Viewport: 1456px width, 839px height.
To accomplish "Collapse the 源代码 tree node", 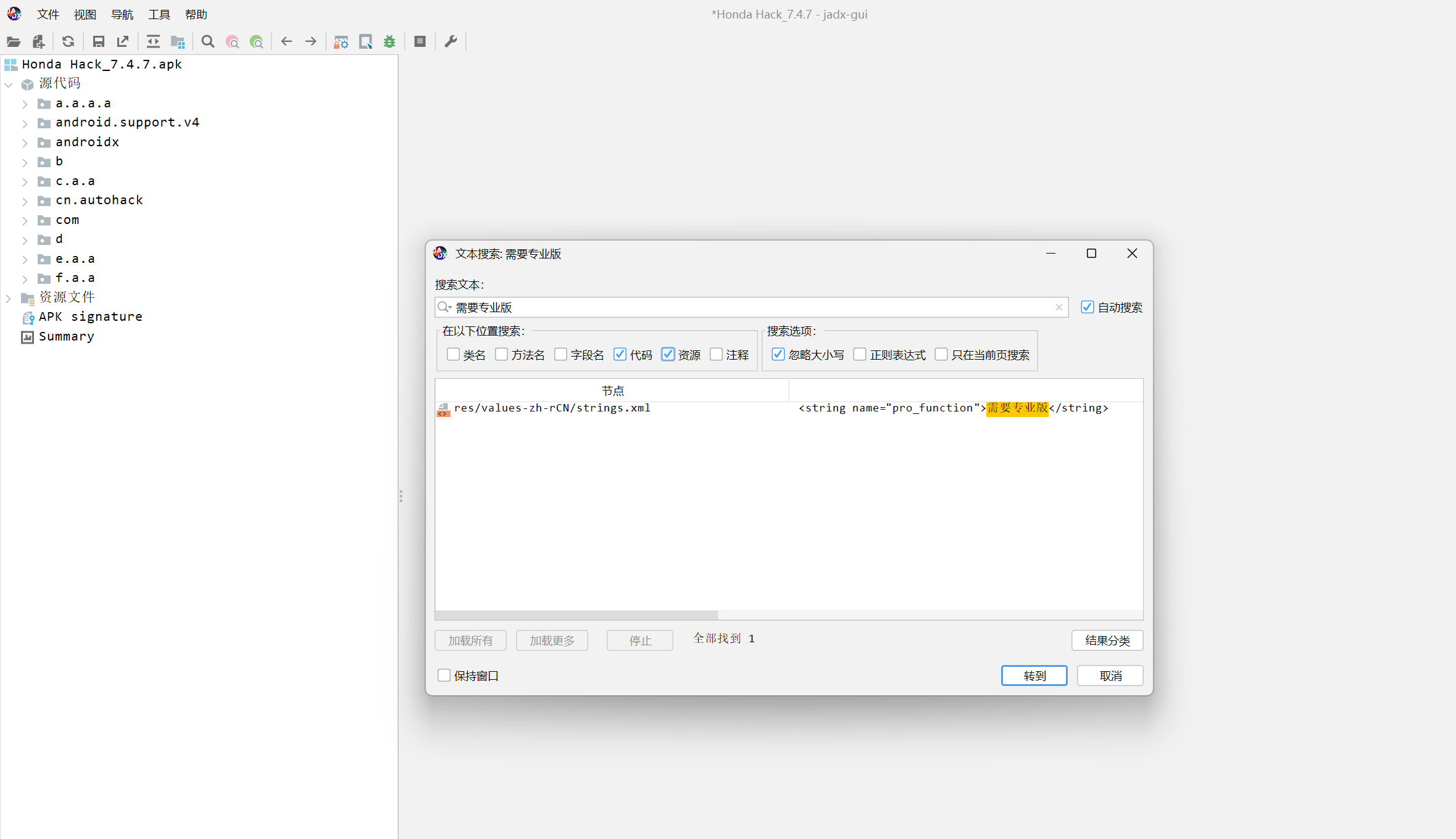I will pyautogui.click(x=9, y=85).
